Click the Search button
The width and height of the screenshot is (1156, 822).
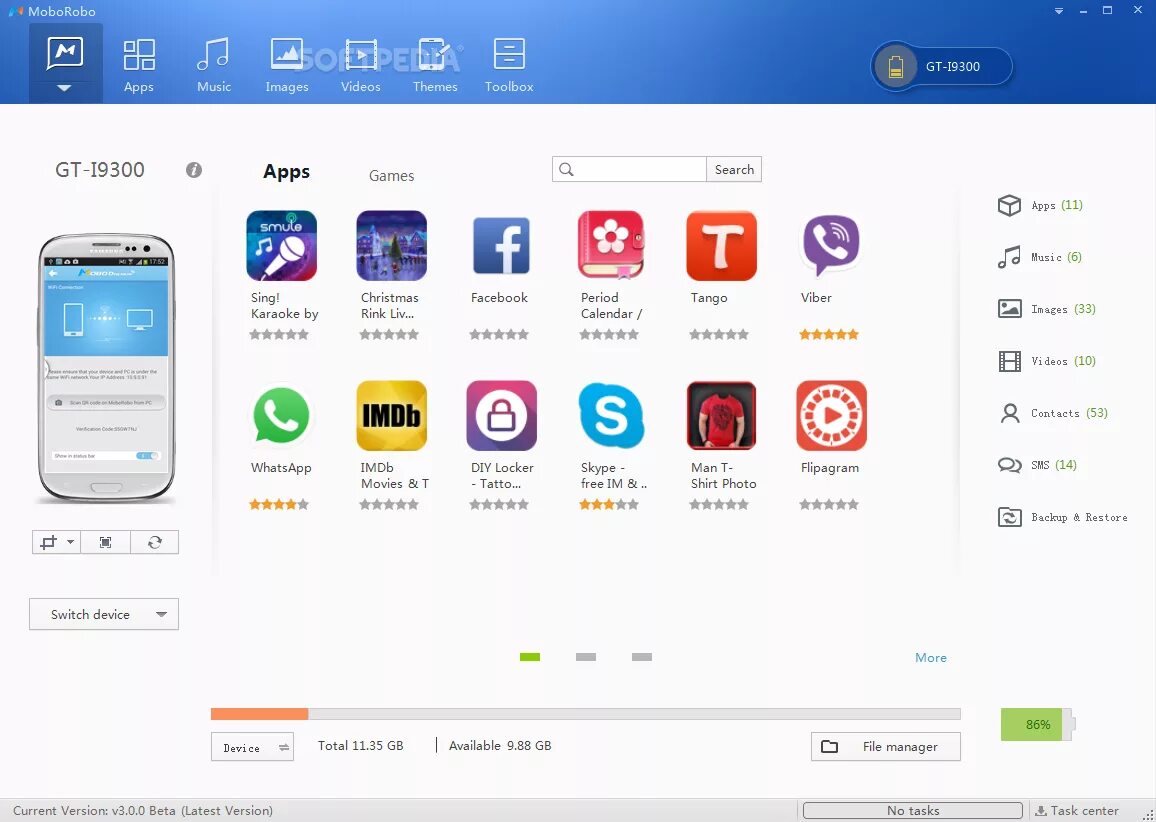point(734,170)
